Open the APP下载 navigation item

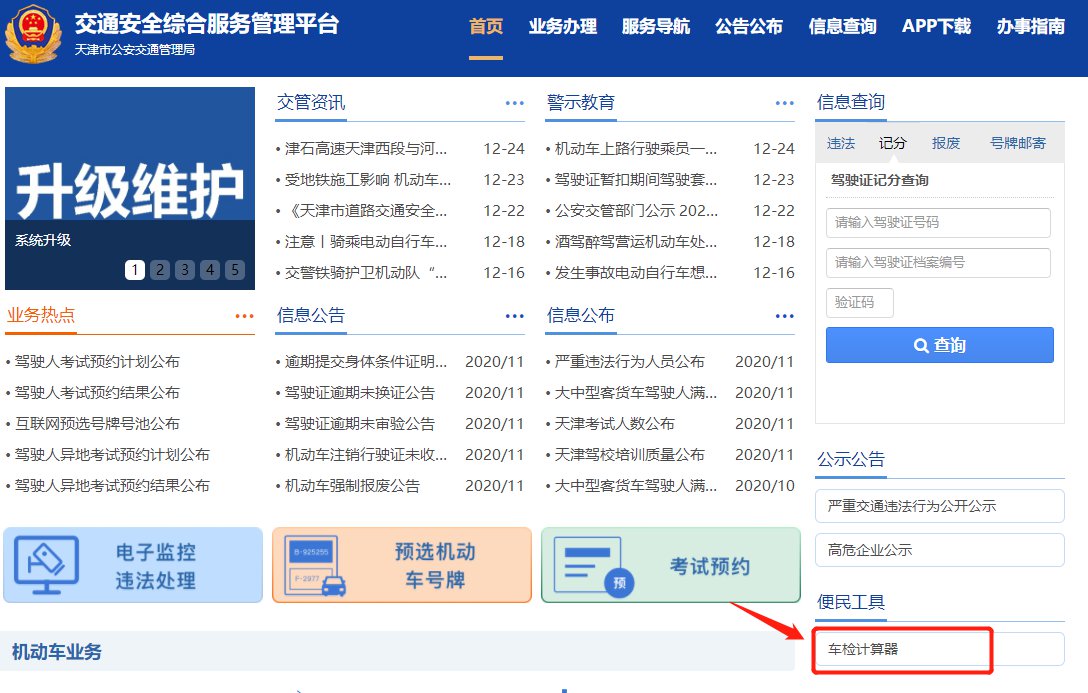click(x=936, y=27)
